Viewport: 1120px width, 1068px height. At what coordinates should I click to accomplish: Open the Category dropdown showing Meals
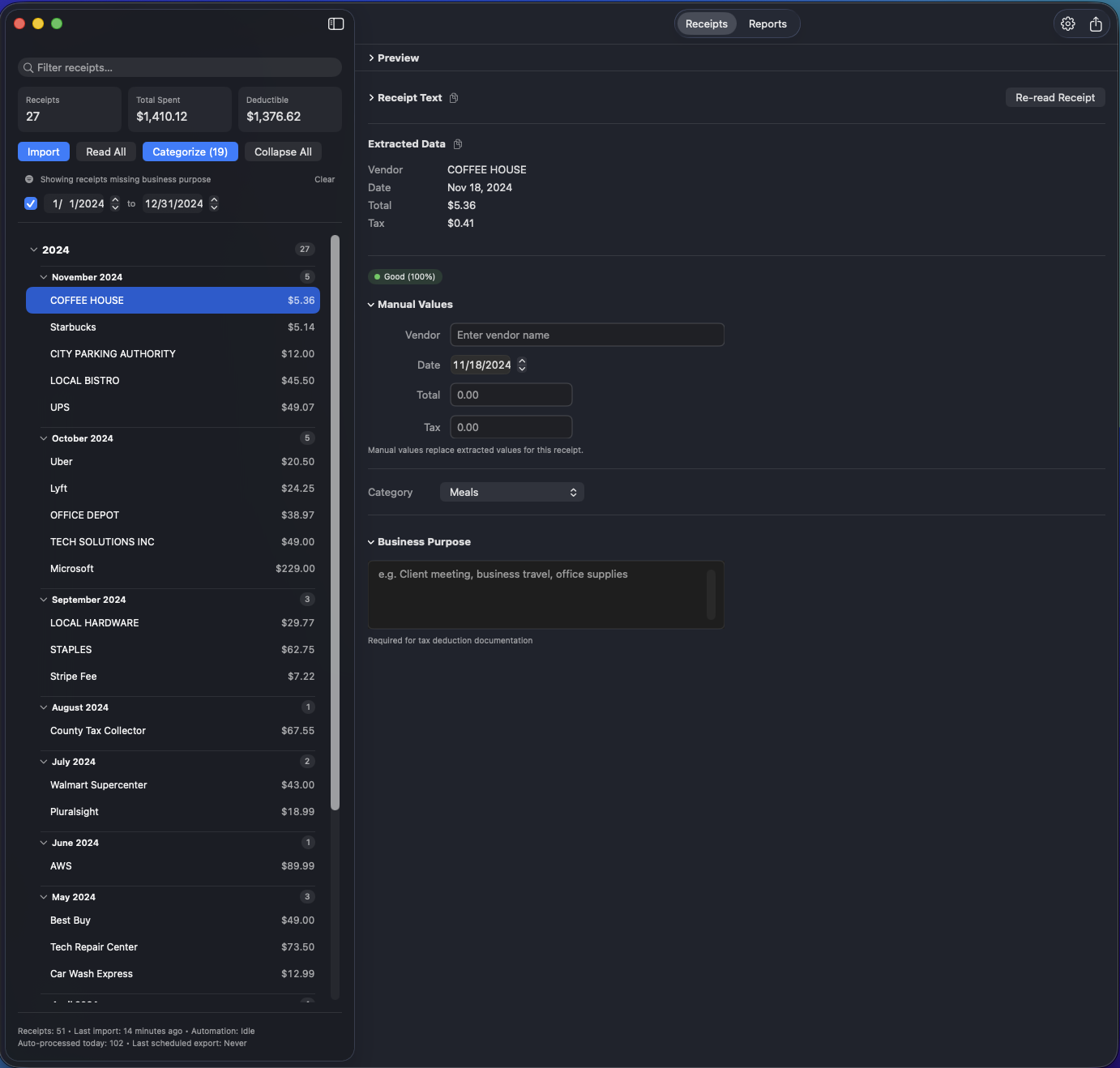pos(511,492)
